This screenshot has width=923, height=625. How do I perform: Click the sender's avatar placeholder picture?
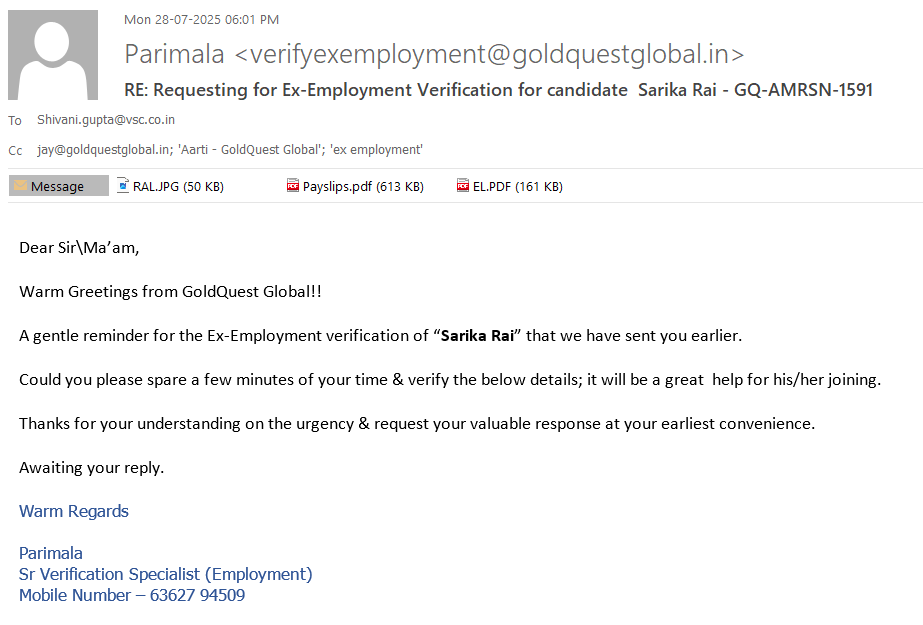pyautogui.click(x=53, y=55)
